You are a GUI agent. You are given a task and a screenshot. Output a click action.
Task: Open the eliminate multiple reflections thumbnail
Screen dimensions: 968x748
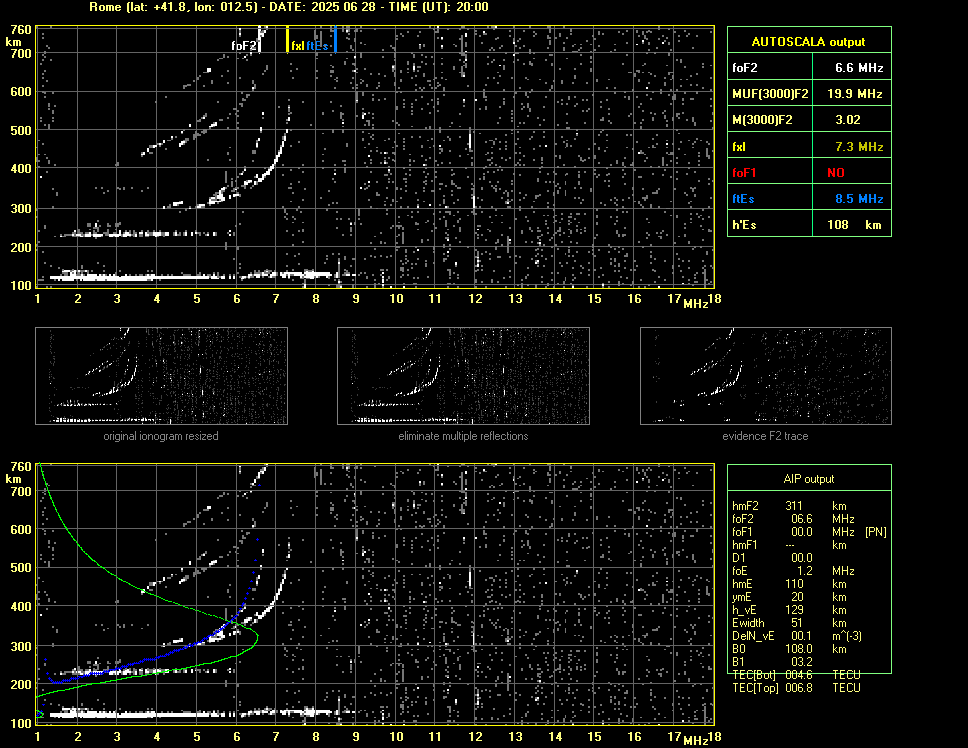463,376
